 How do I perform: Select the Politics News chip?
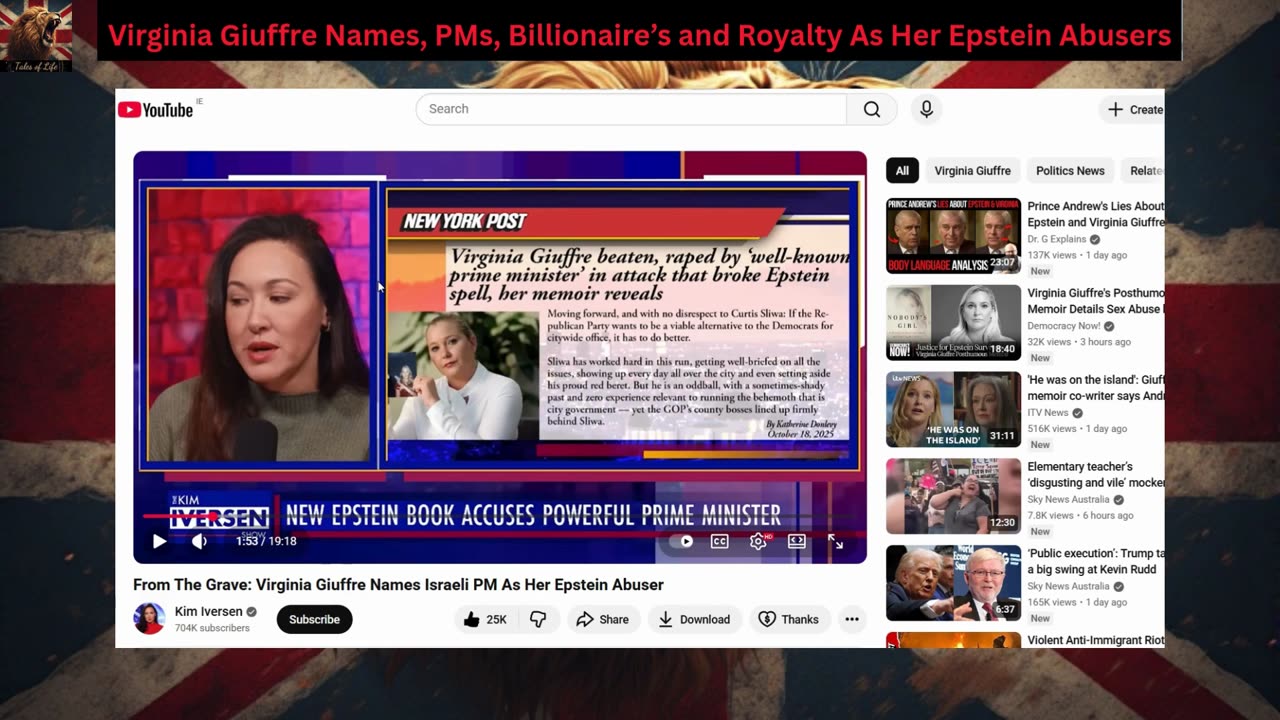[1070, 171]
